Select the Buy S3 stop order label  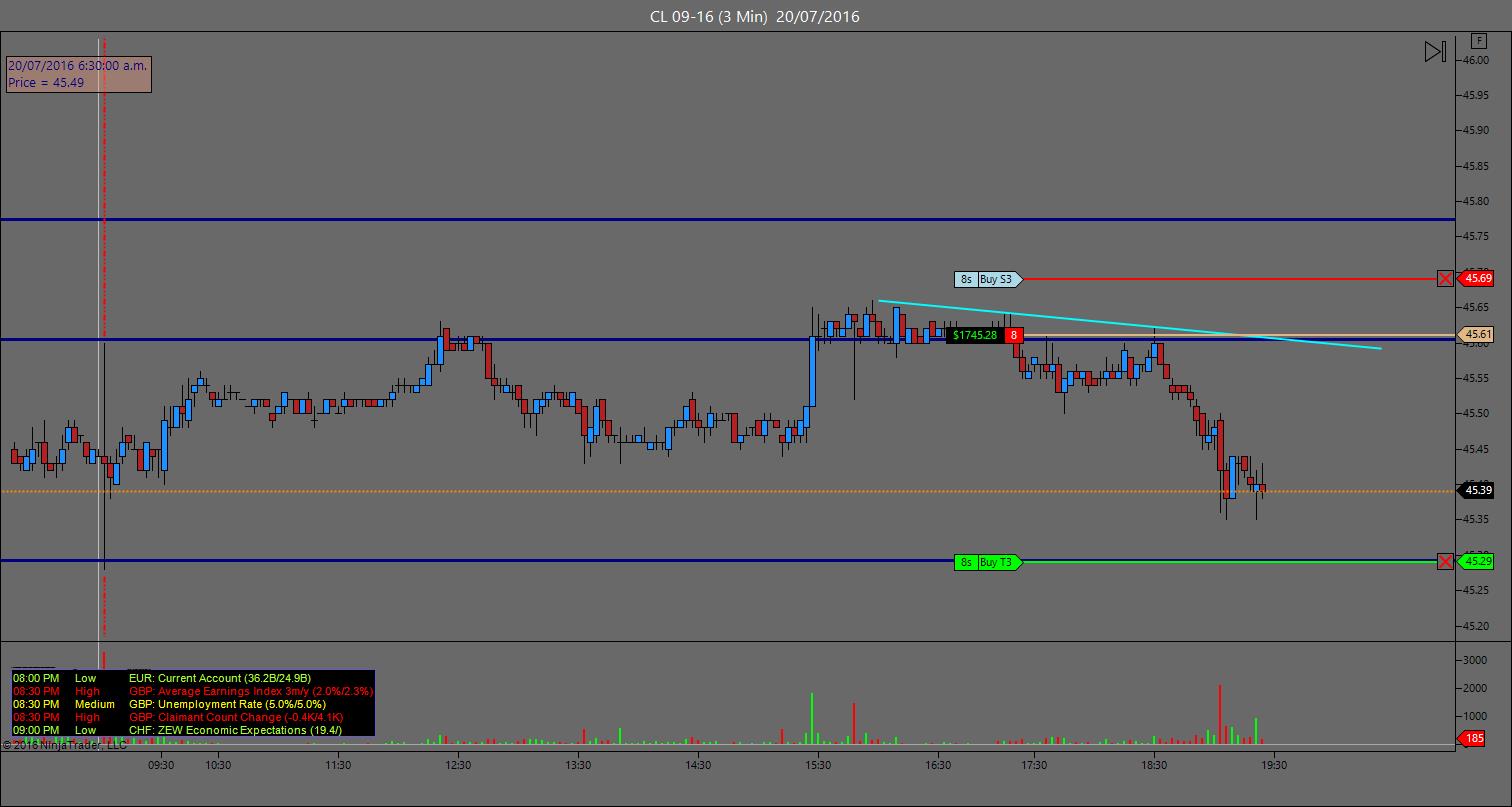(x=988, y=279)
